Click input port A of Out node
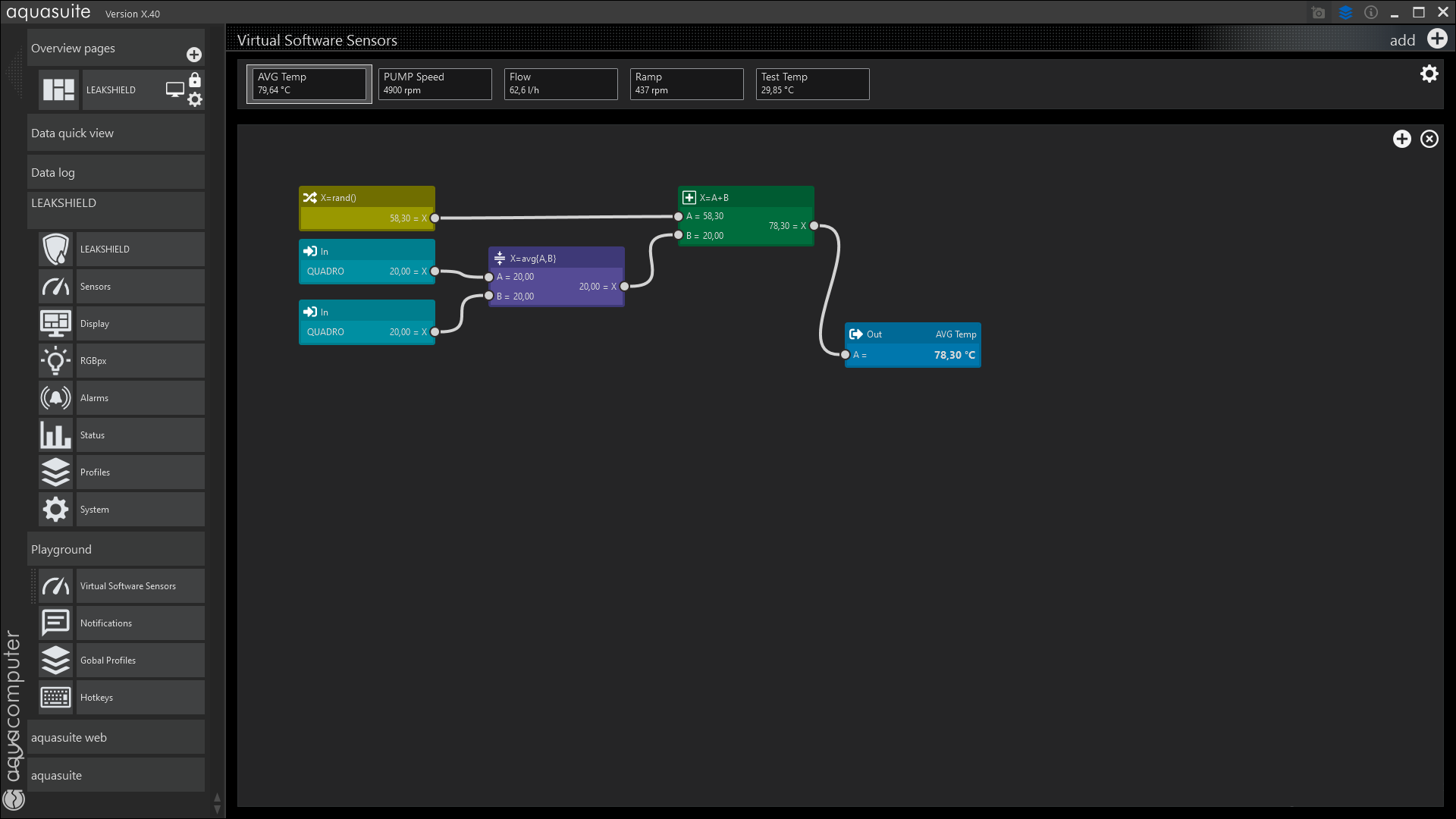The image size is (1456, 819). point(845,354)
